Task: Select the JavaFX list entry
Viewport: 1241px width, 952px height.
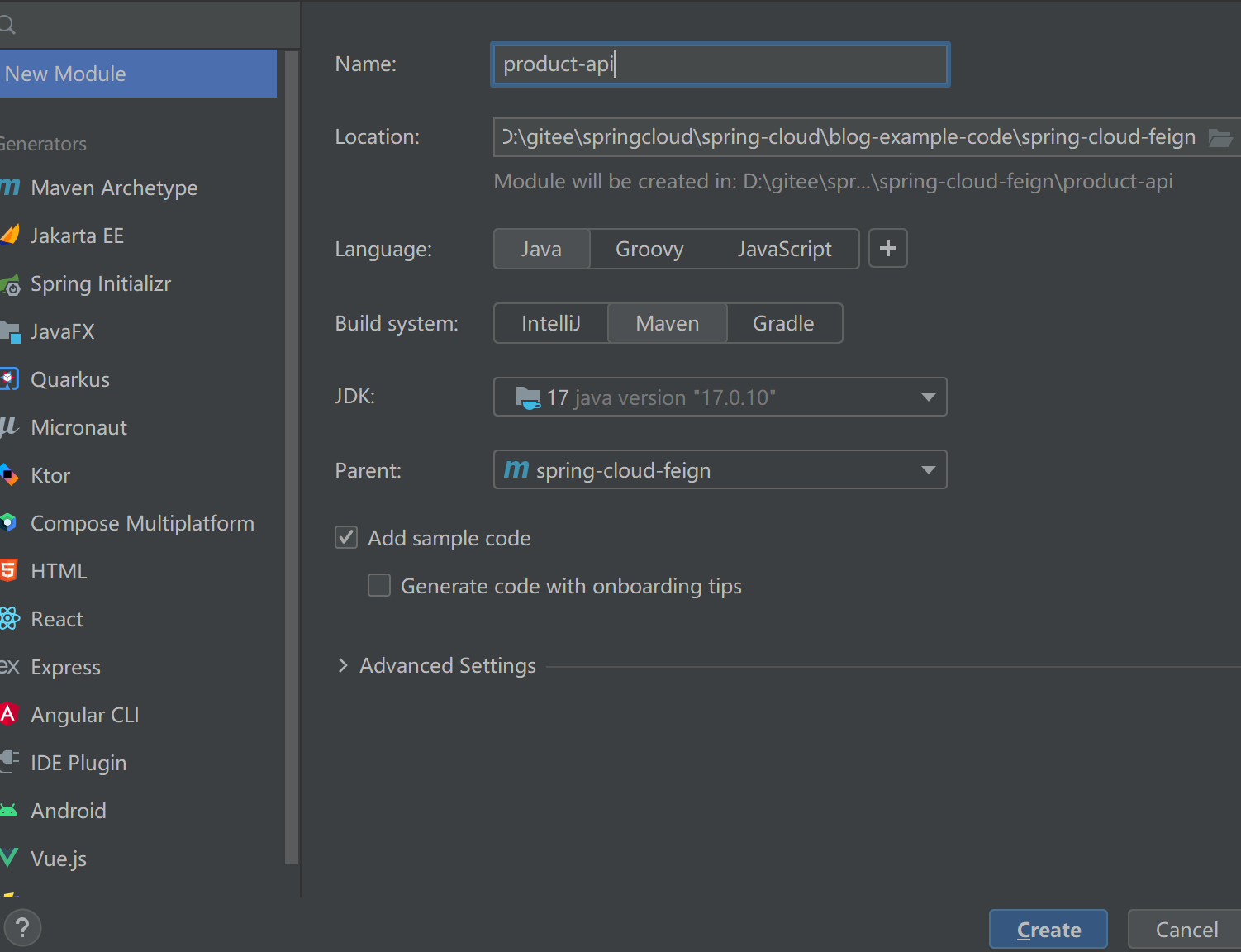Action: click(138, 331)
